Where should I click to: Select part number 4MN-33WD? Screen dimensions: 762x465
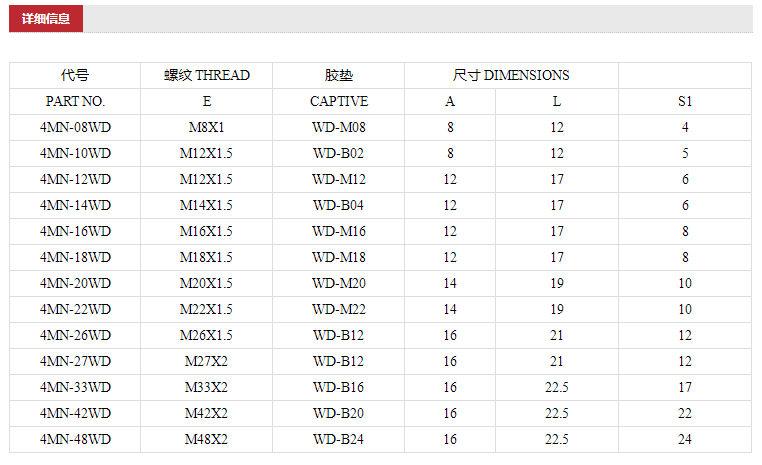pos(75,387)
